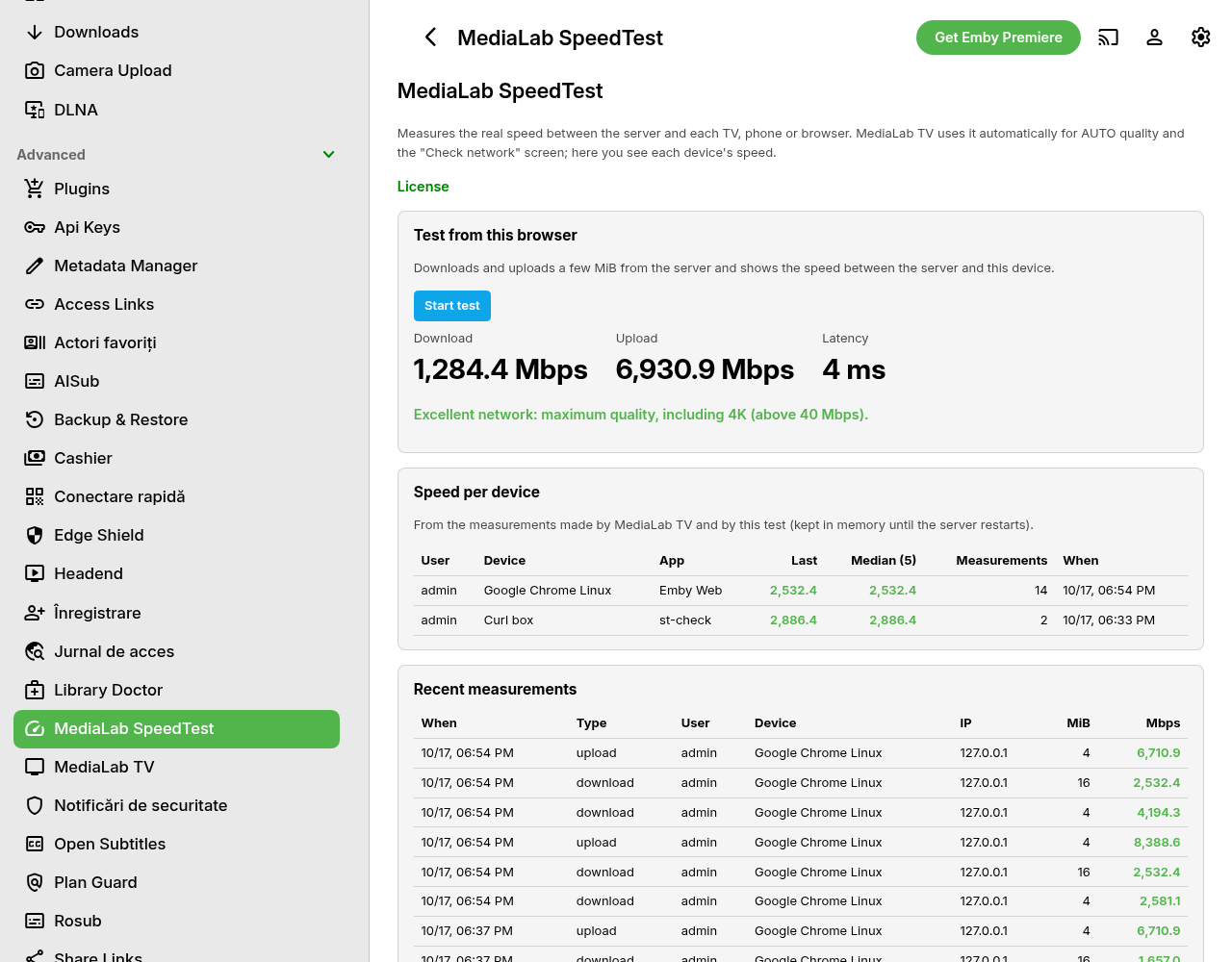Click the Cashier money icon
Screen dimensions: 1232x962
35,458
